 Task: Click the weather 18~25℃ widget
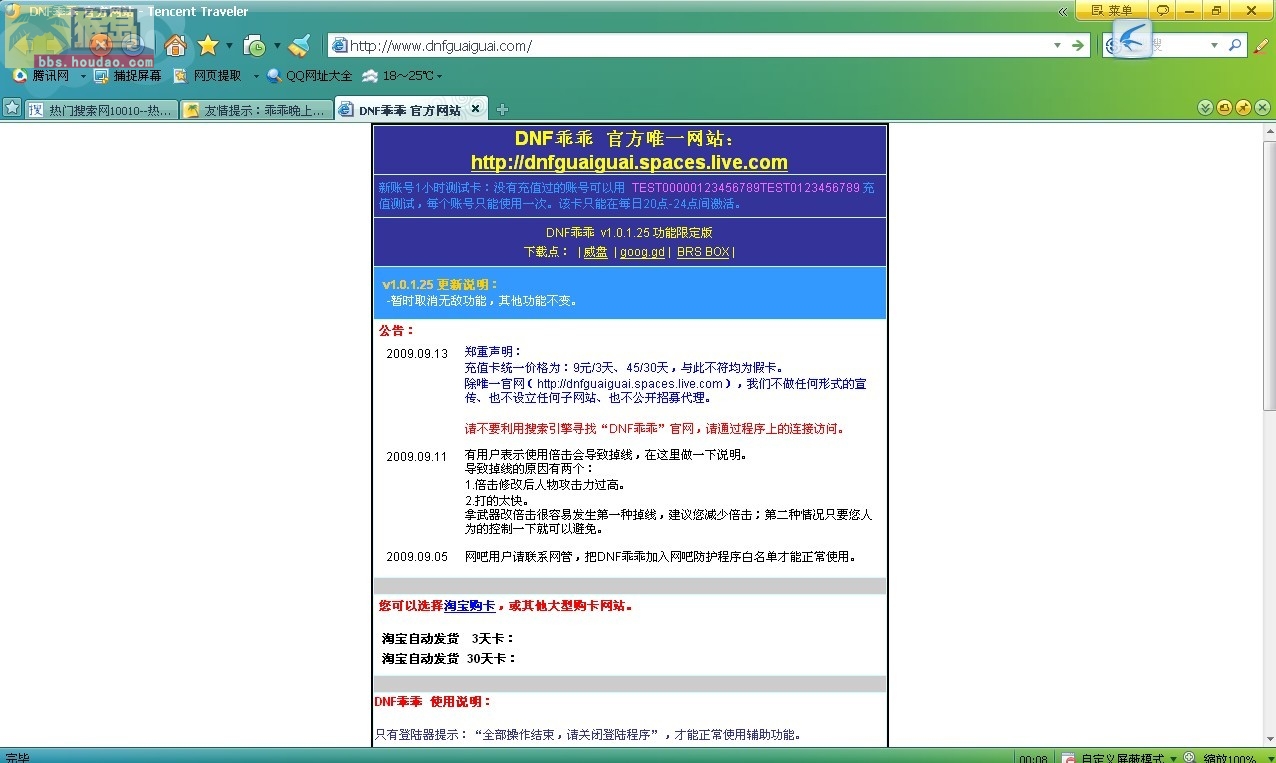[x=398, y=75]
